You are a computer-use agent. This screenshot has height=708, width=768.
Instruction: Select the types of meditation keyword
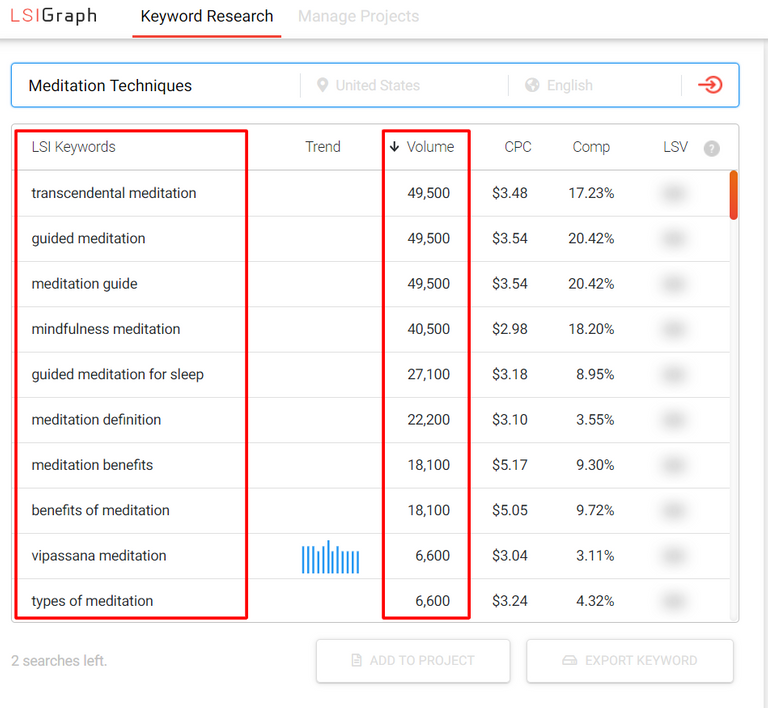[x=92, y=601]
